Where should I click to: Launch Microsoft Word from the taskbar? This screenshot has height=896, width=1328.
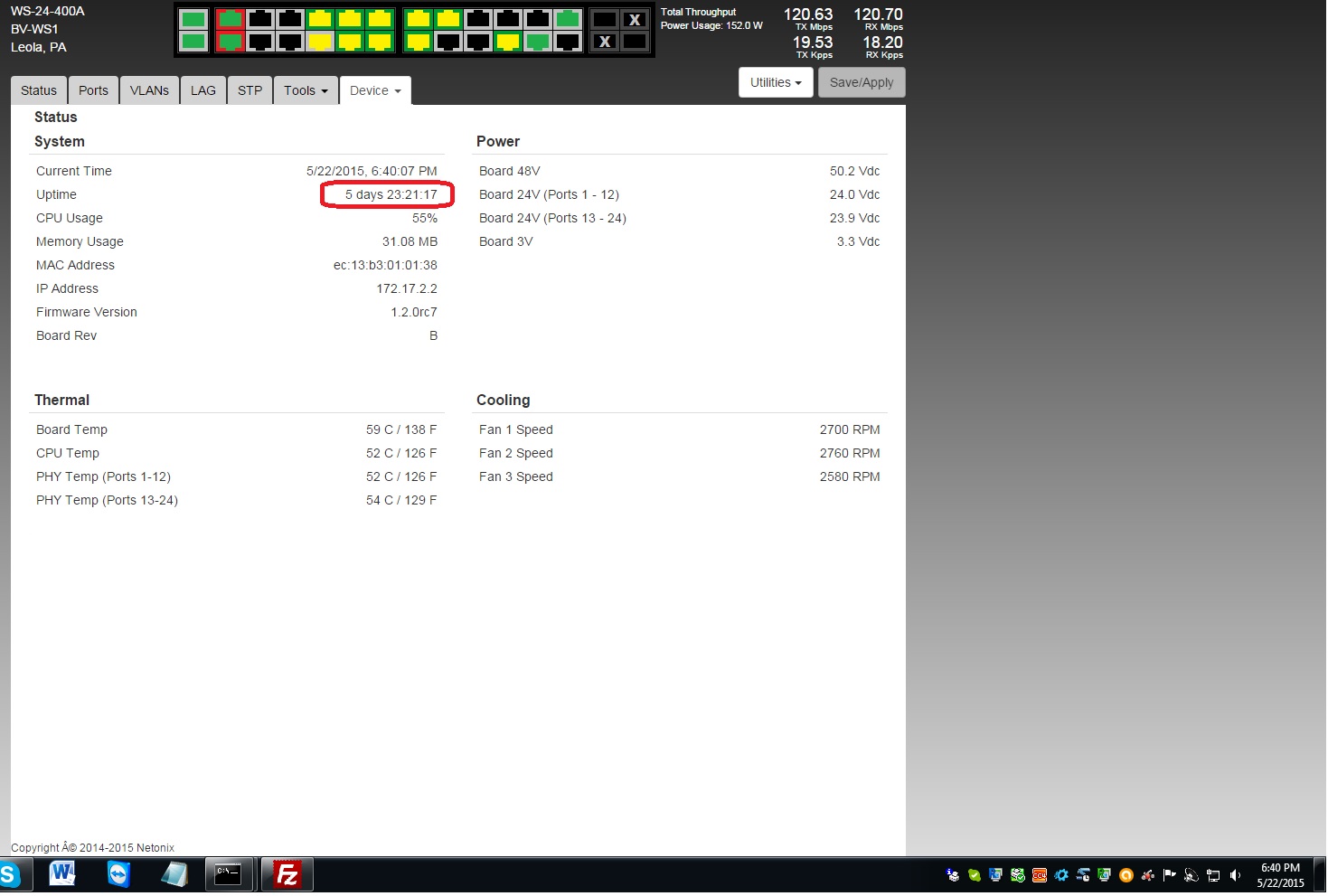pos(62,874)
